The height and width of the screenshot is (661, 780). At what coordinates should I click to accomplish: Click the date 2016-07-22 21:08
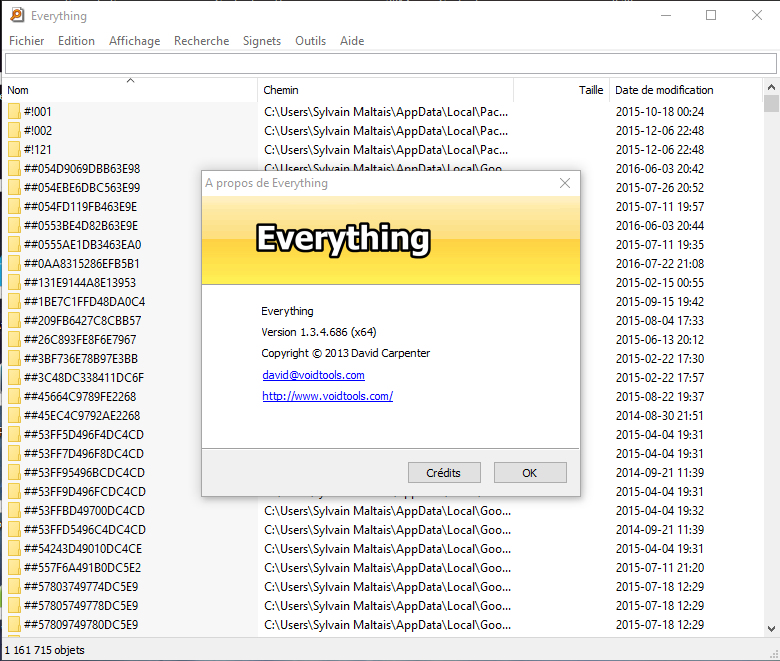point(660,264)
